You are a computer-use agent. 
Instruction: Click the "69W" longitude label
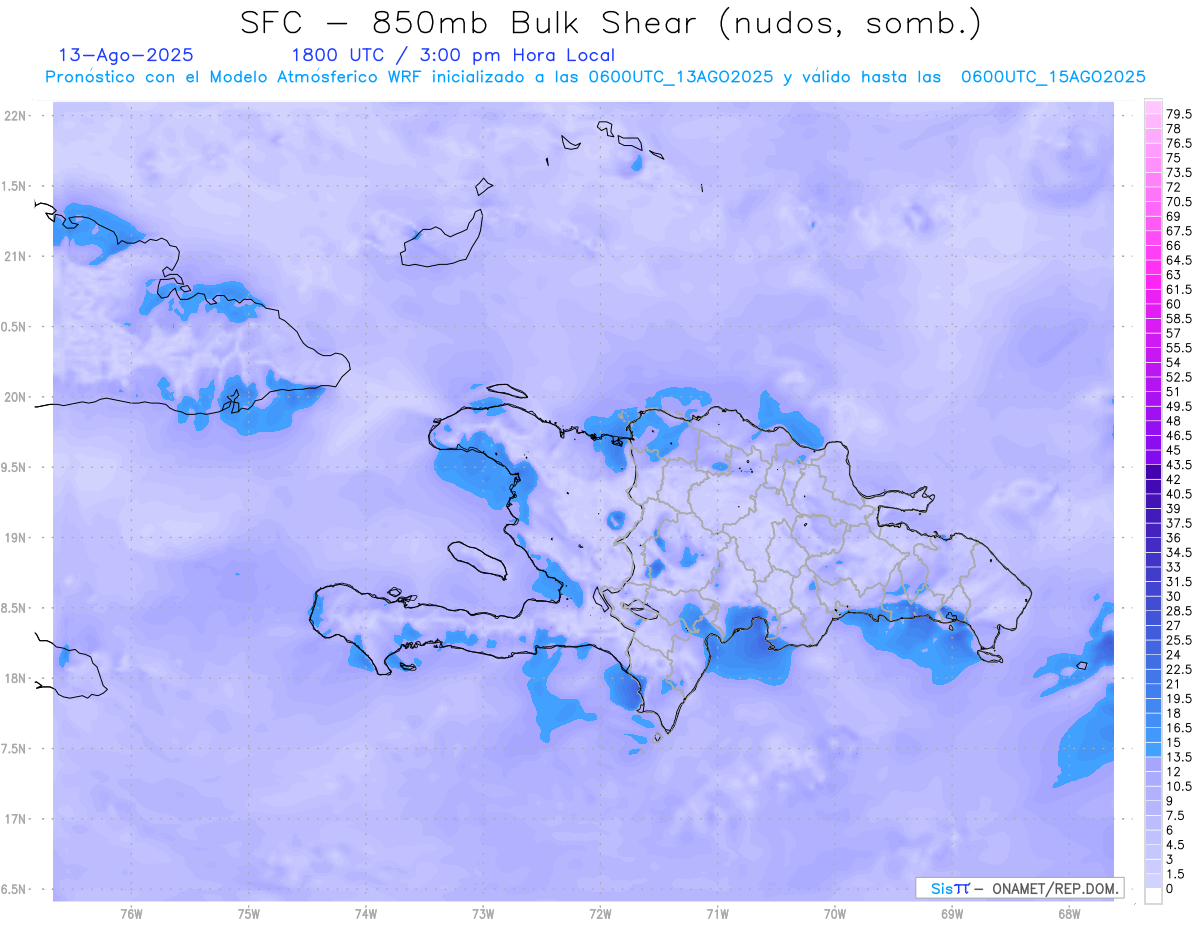(x=952, y=913)
